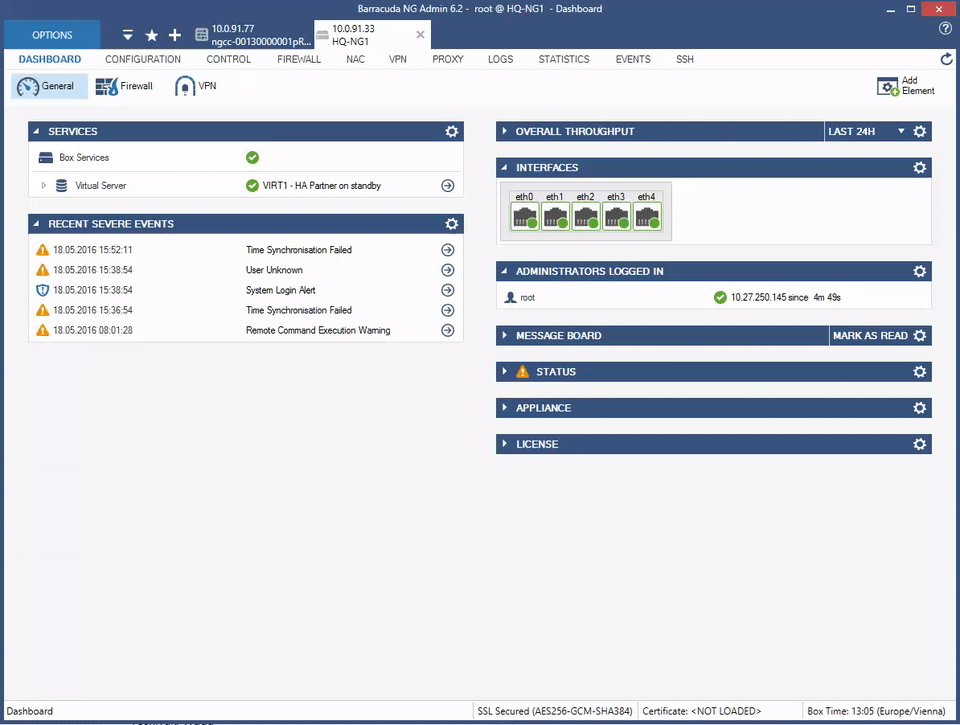Open details arrow for VIRT1 HA Partner row
960x725 pixels.
click(448, 186)
